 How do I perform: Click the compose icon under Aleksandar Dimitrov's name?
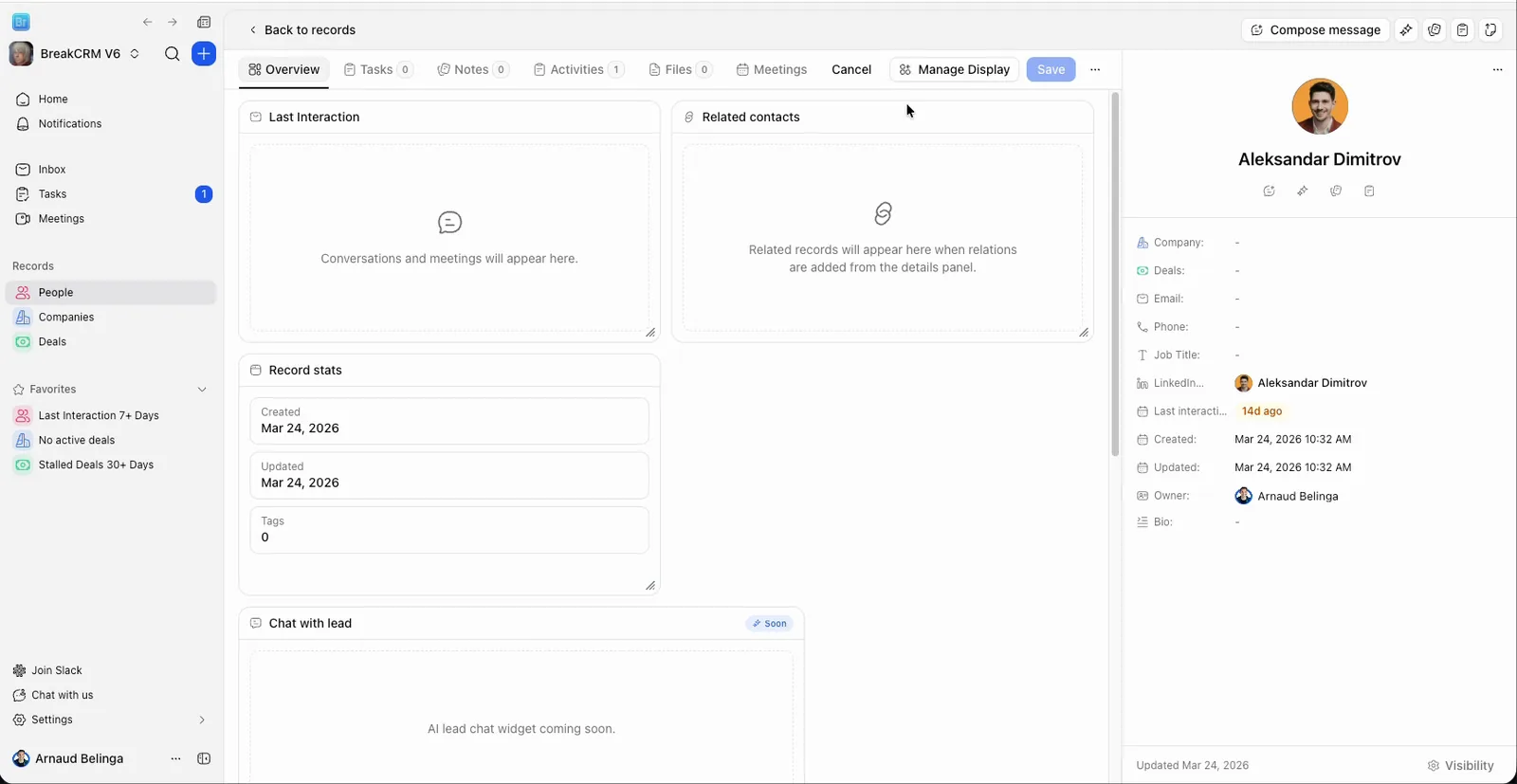pos(1270,191)
